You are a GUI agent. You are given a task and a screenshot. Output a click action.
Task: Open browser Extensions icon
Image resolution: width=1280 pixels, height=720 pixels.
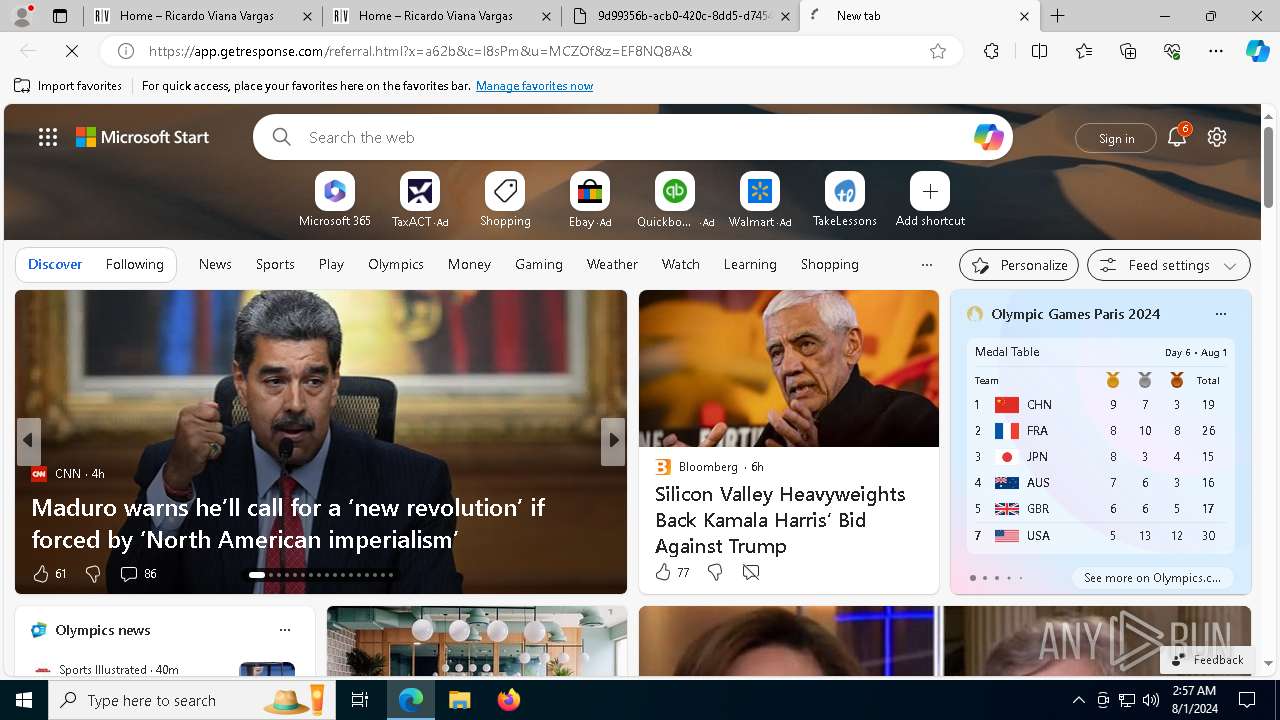[x=991, y=51]
